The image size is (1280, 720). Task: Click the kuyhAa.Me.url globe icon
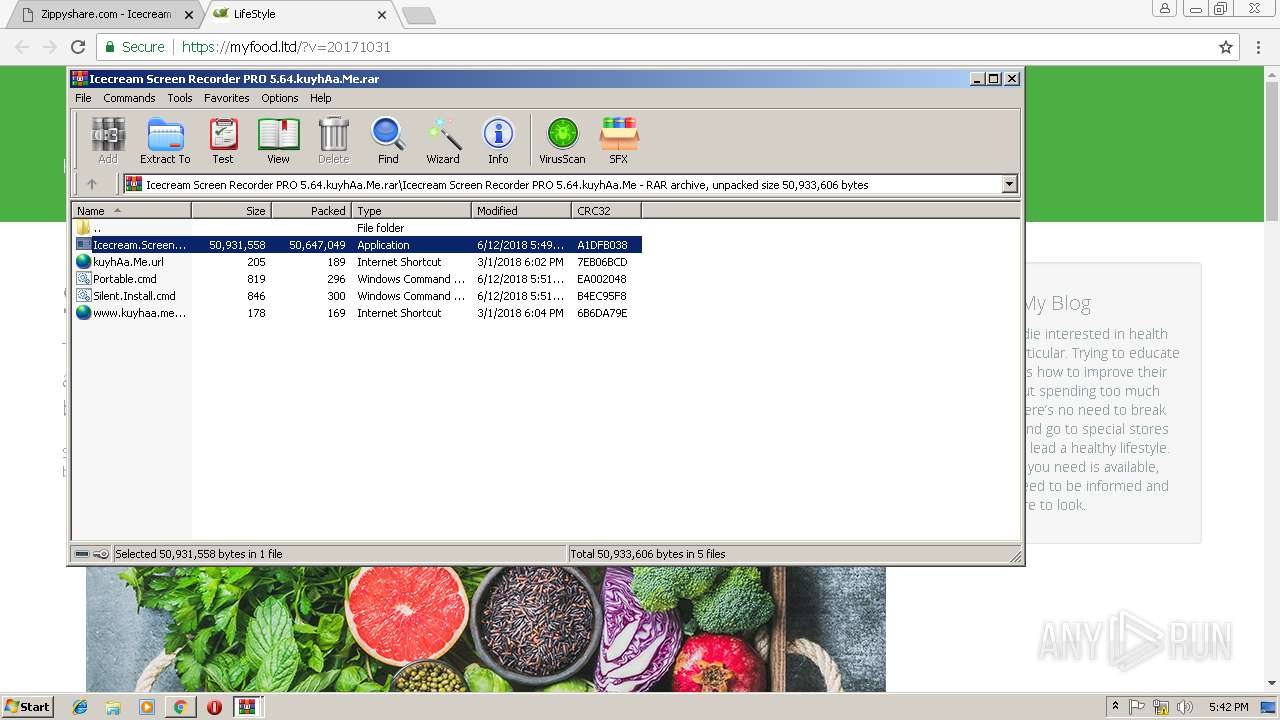click(83, 262)
